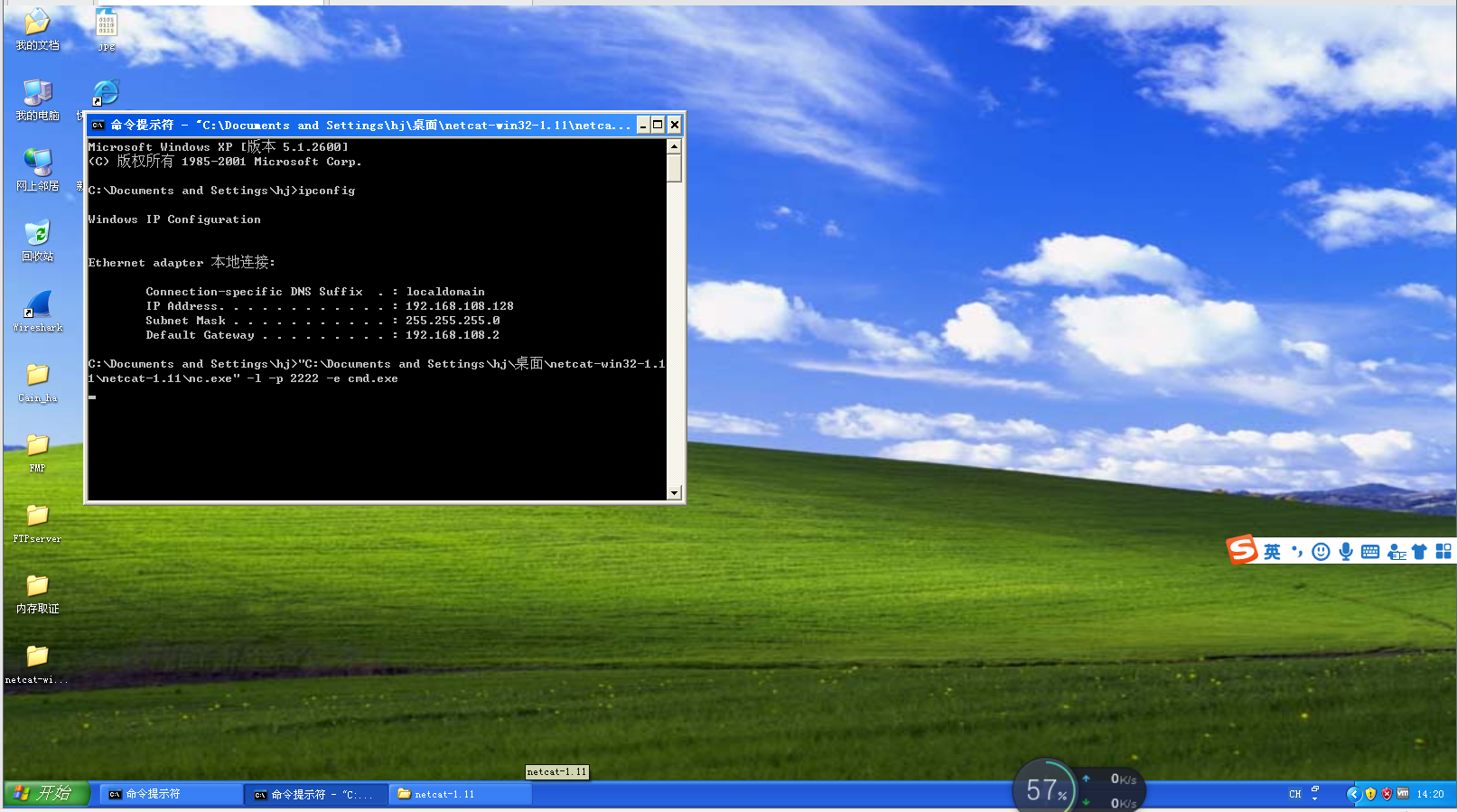
Task: Click the localdomain DNS suffix text
Action: (445, 292)
